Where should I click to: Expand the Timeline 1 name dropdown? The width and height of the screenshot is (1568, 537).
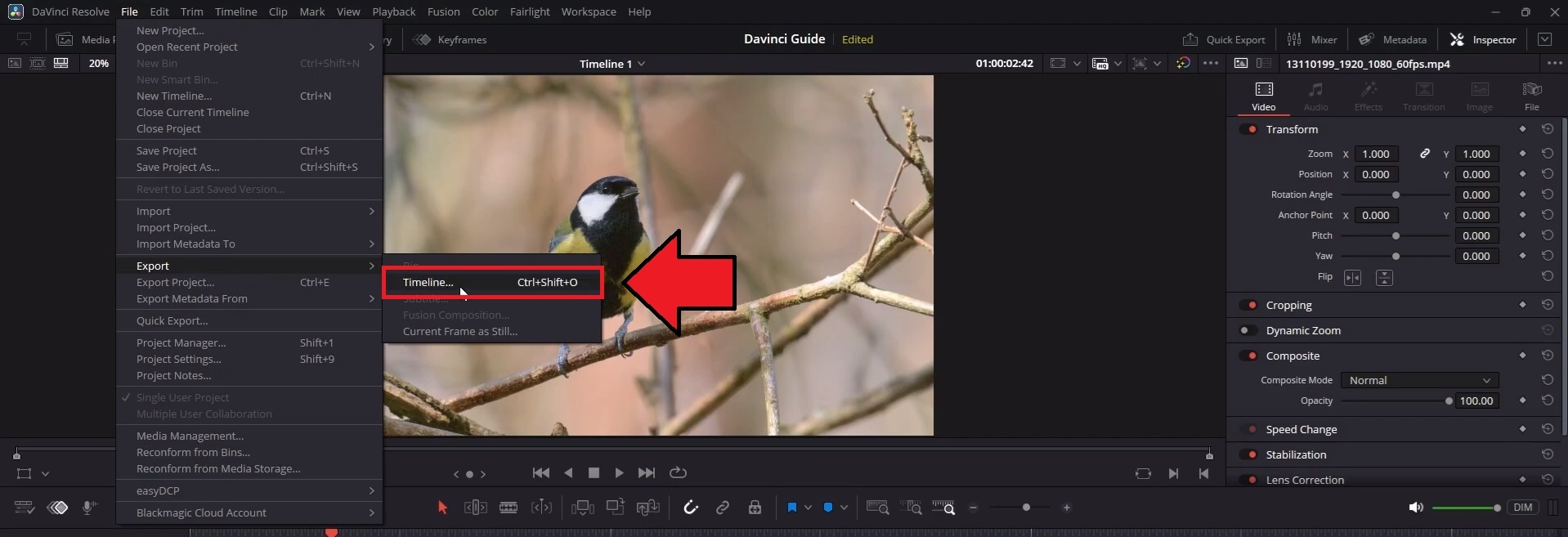coord(642,64)
